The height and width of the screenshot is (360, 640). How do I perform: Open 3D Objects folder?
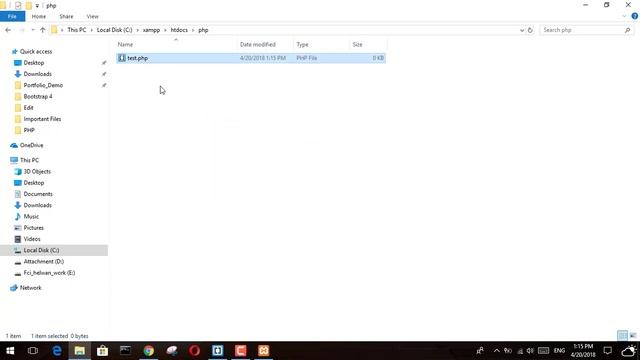point(37,171)
